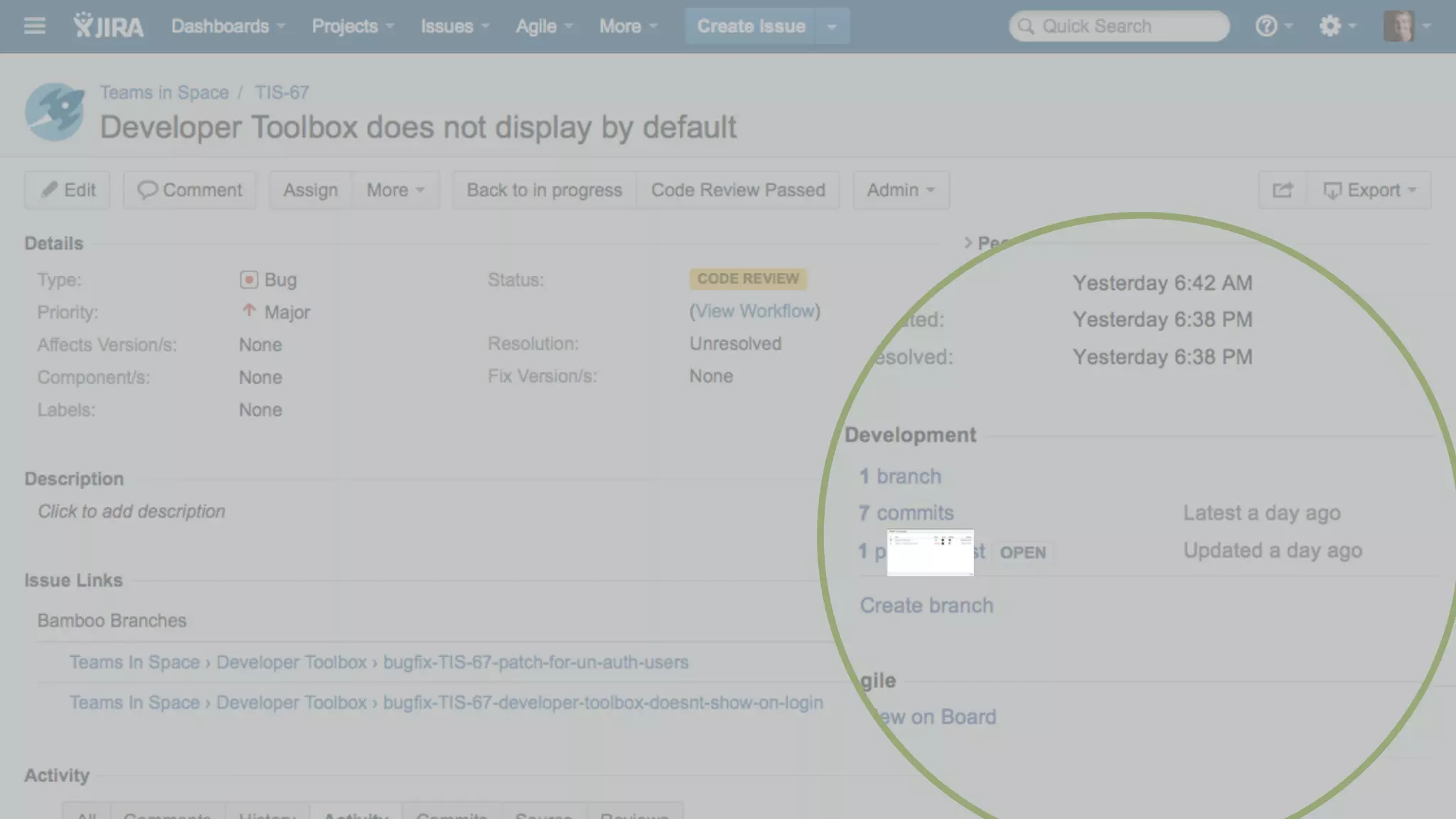Click the share issue icon
The image size is (1456, 819).
(1283, 191)
